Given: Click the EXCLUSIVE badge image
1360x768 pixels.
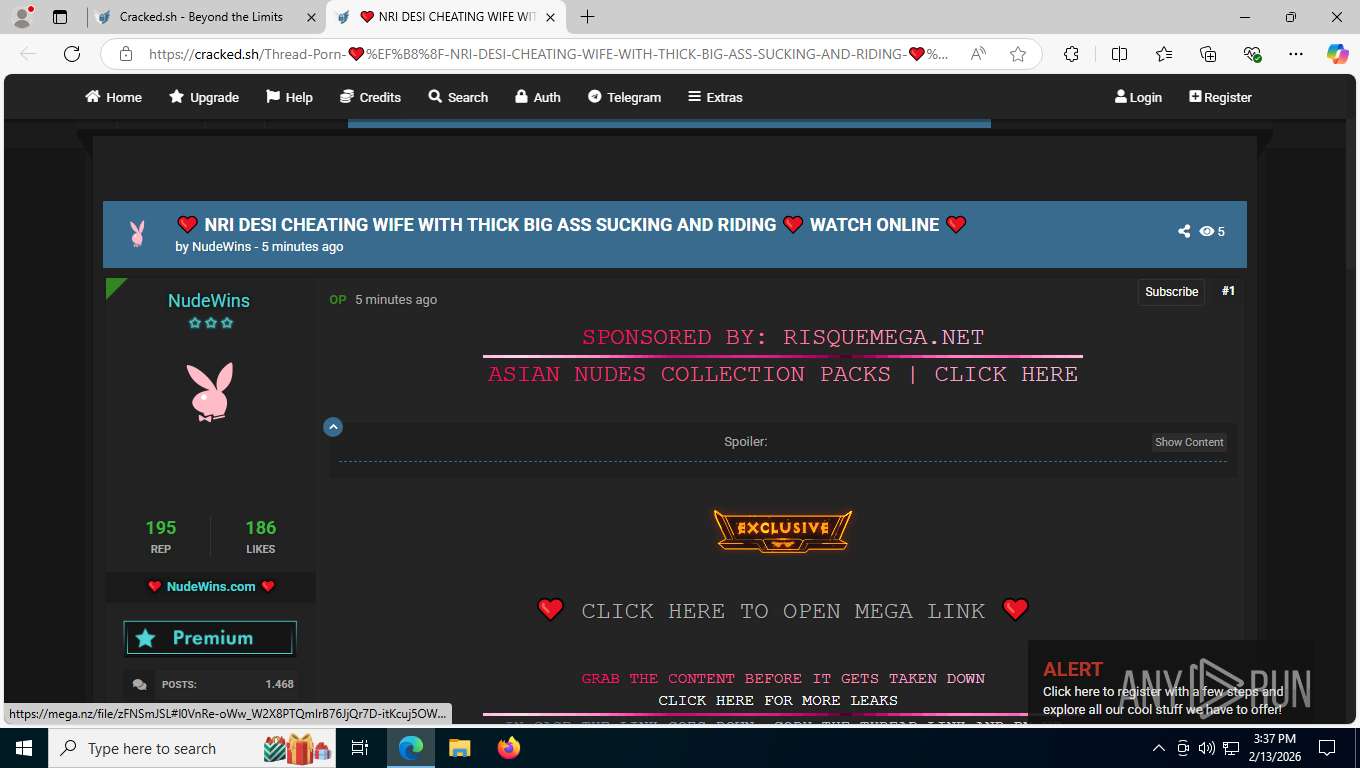Looking at the screenshot, I should click(783, 530).
